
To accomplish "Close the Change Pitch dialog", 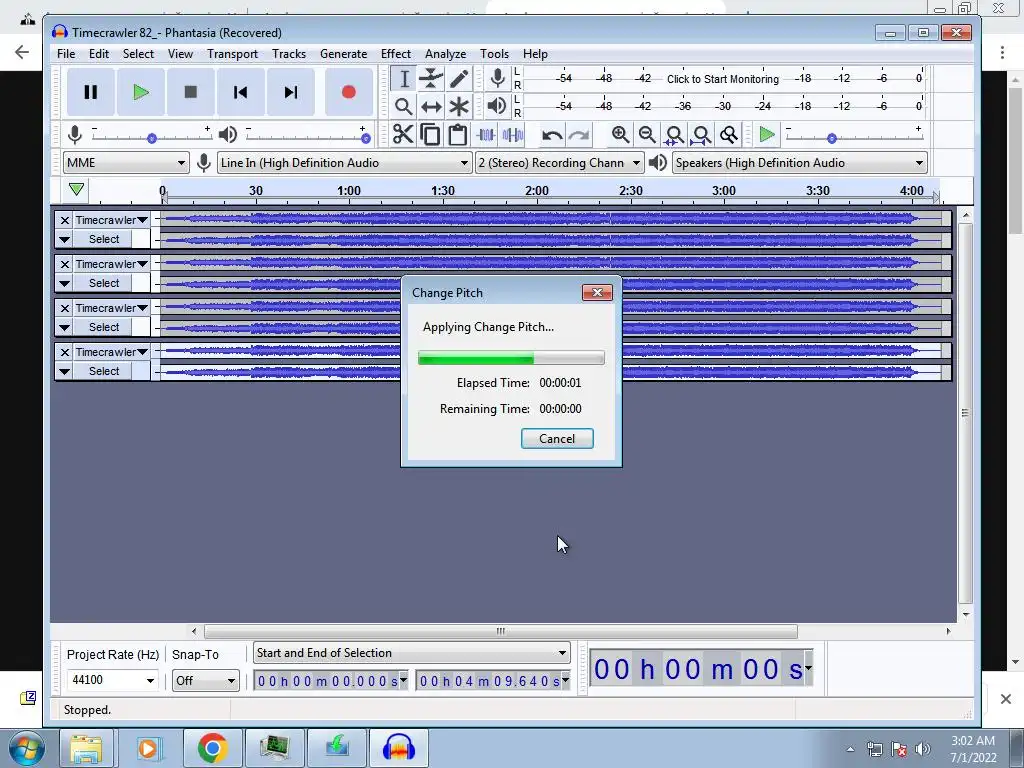I will 597,293.
